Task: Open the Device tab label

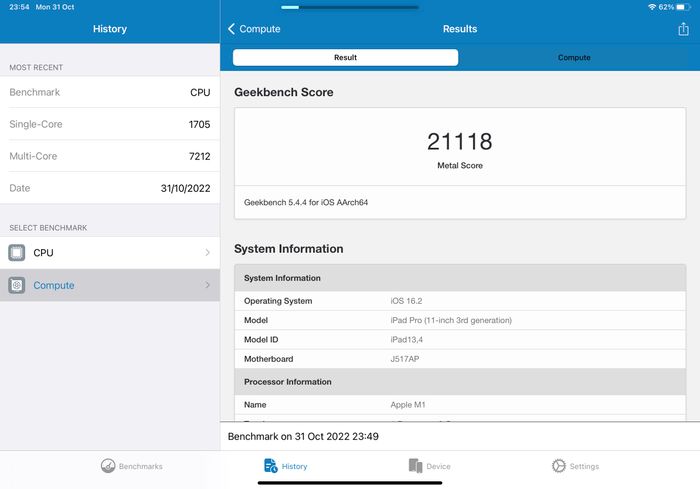Action: [x=438, y=466]
